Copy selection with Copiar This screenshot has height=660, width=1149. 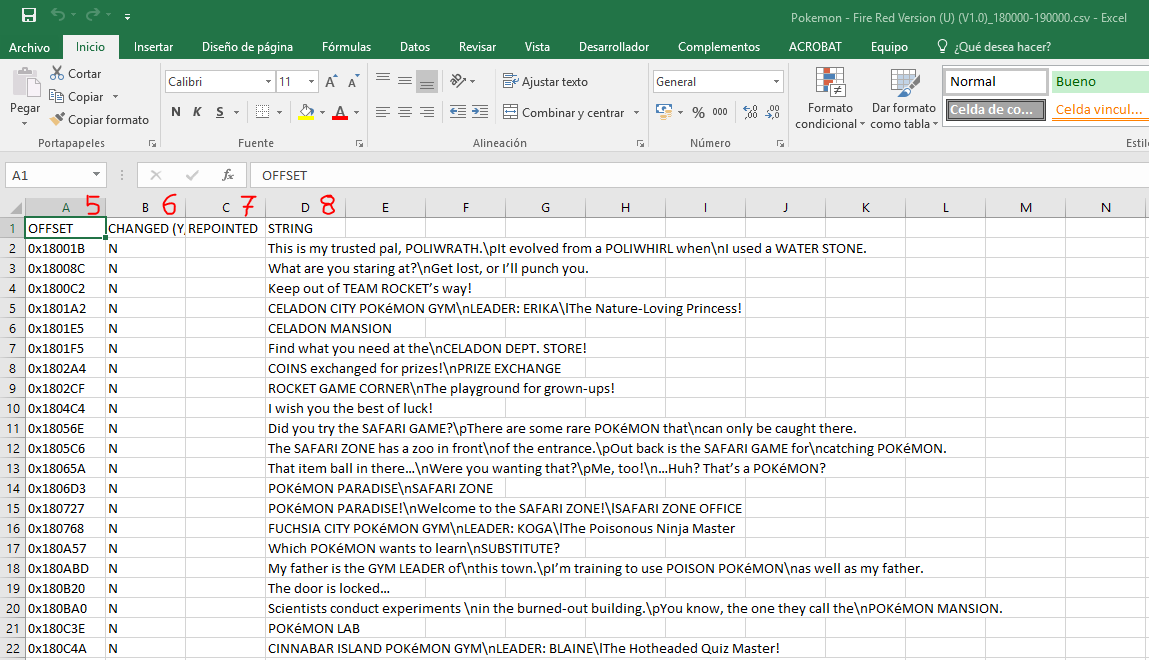77,97
